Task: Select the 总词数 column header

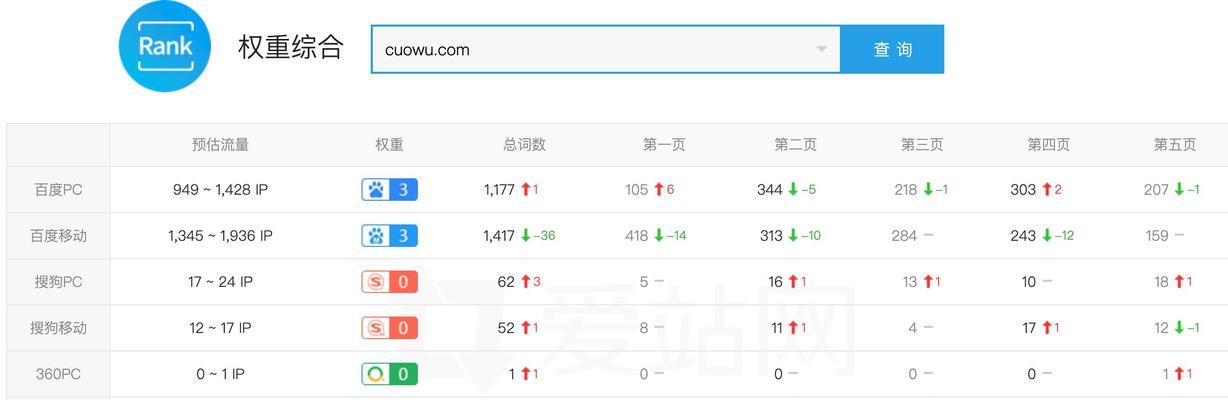Action: (x=524, y=144)
